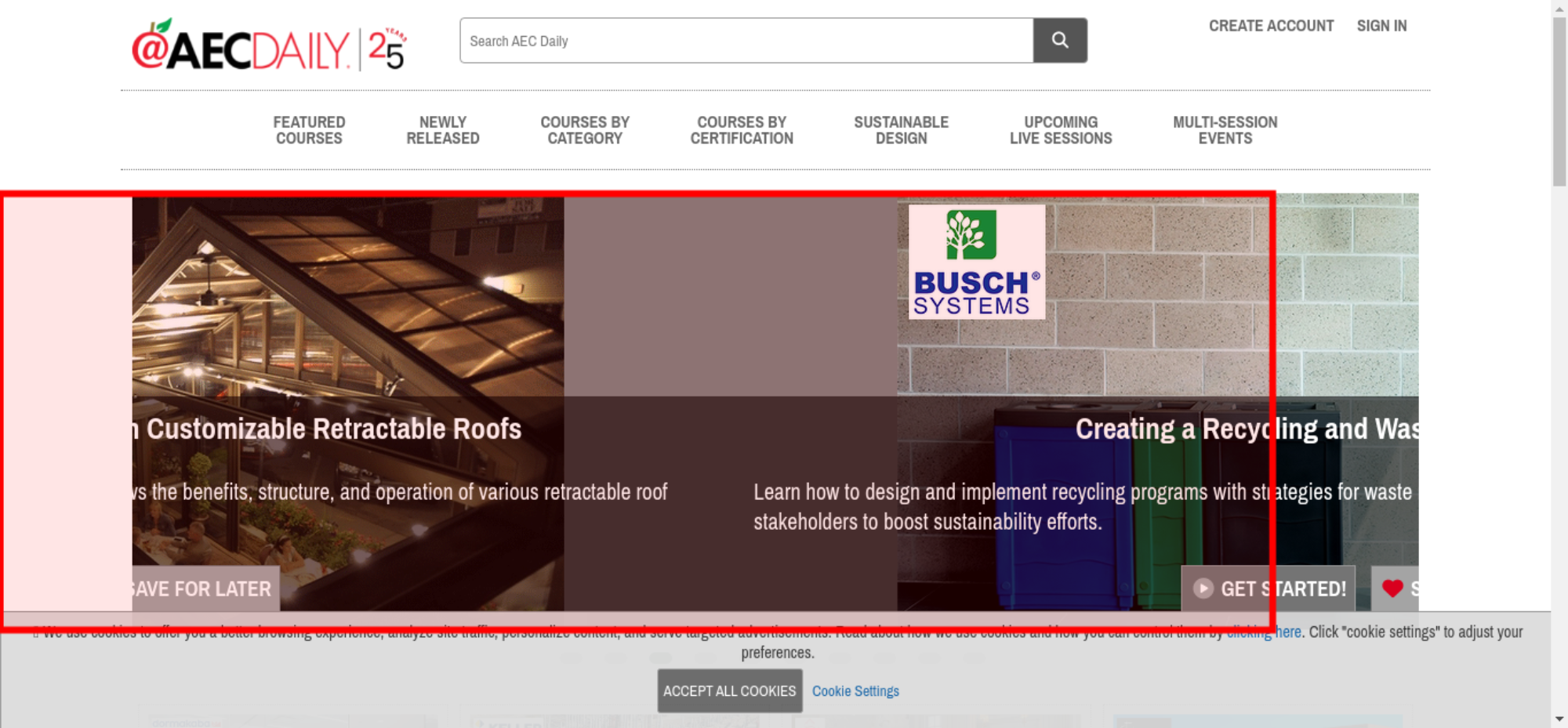Click the Busch Systems logo

pos(976,262)
